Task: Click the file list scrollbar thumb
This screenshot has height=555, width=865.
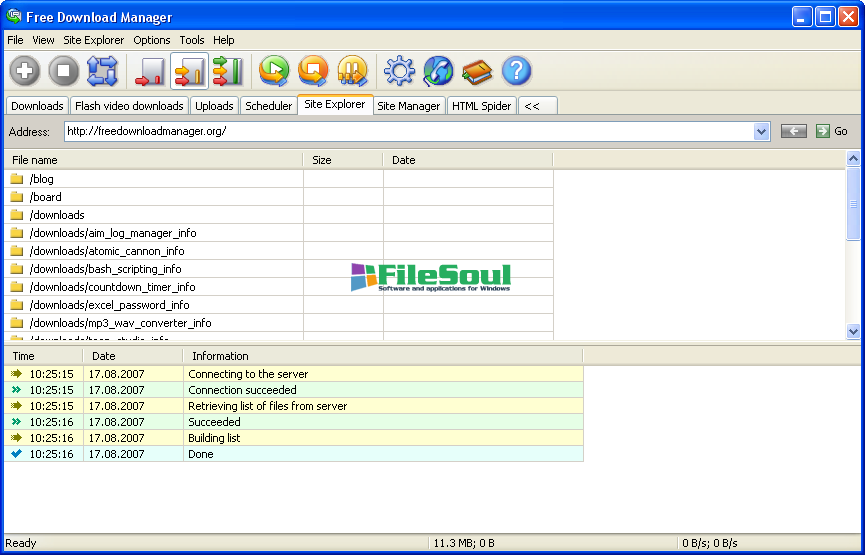Action: click(853, 204)
